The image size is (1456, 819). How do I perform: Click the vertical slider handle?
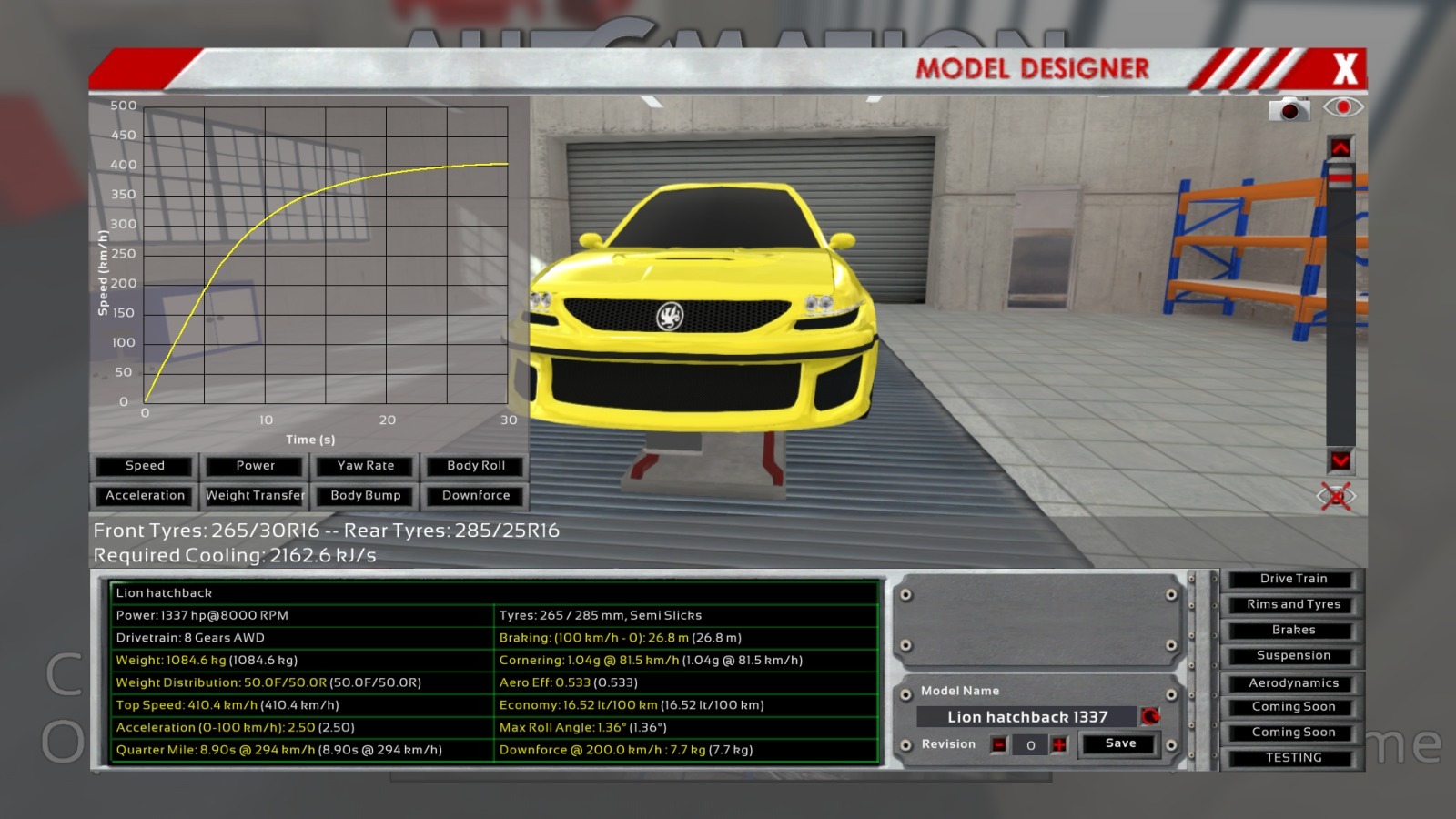(x=1340, y=178)
